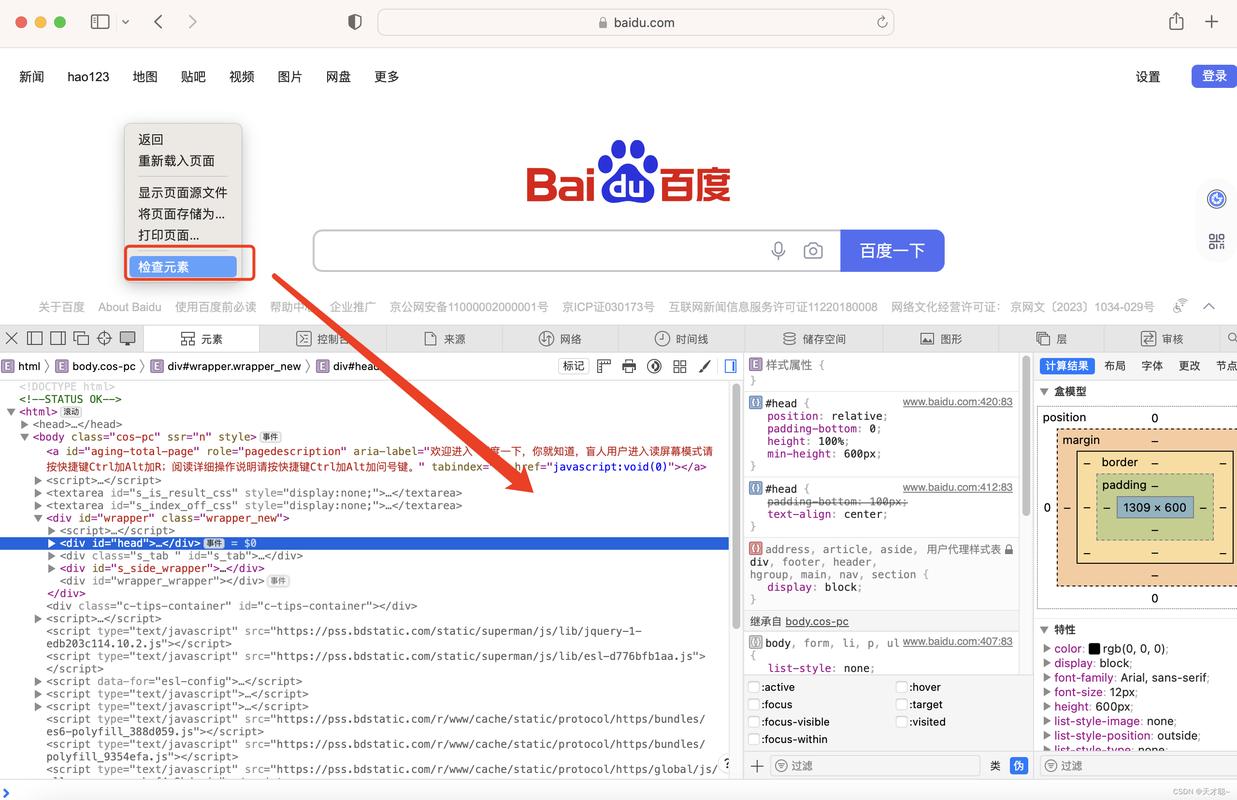Viewport: 1237px width, 800px height.
Task: Click the print styles icon in Elements toolbar
Action: (629, 367)
